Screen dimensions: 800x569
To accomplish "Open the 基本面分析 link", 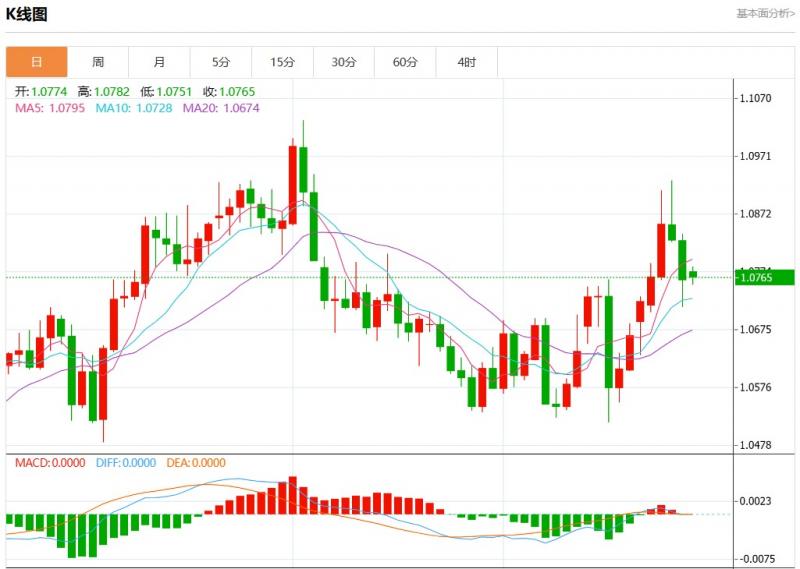I will [x=765, y=13].
